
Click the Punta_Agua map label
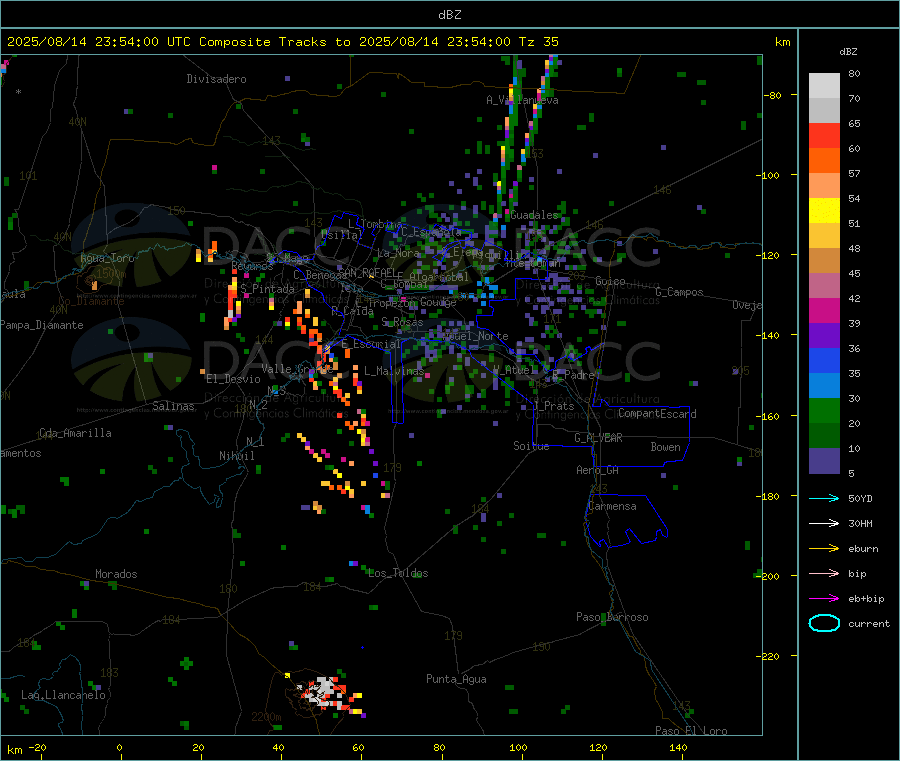point(456,679)
